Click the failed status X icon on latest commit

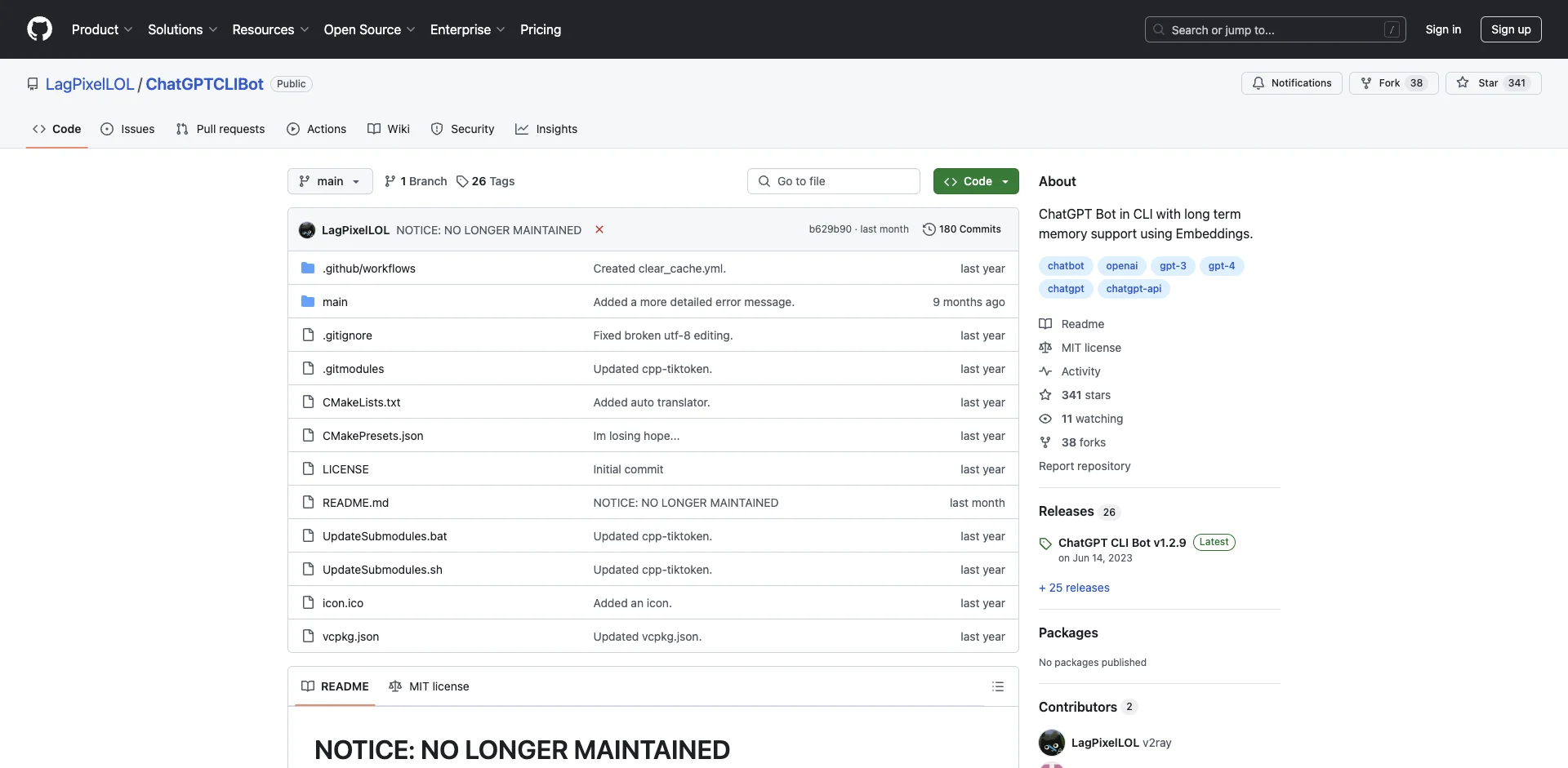tap(599, 230)
